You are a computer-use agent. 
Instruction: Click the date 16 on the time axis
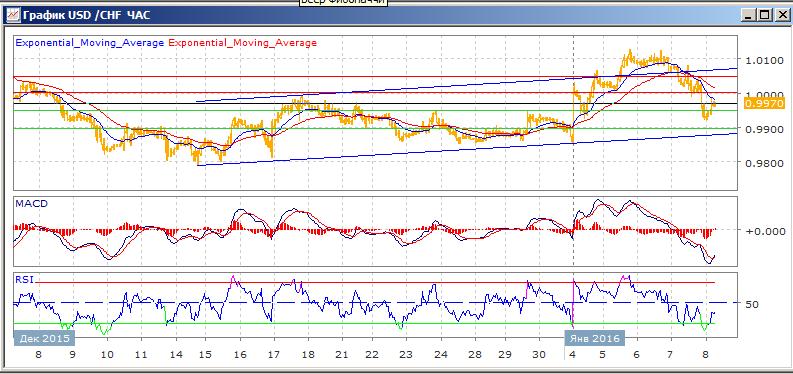(241, 355)
